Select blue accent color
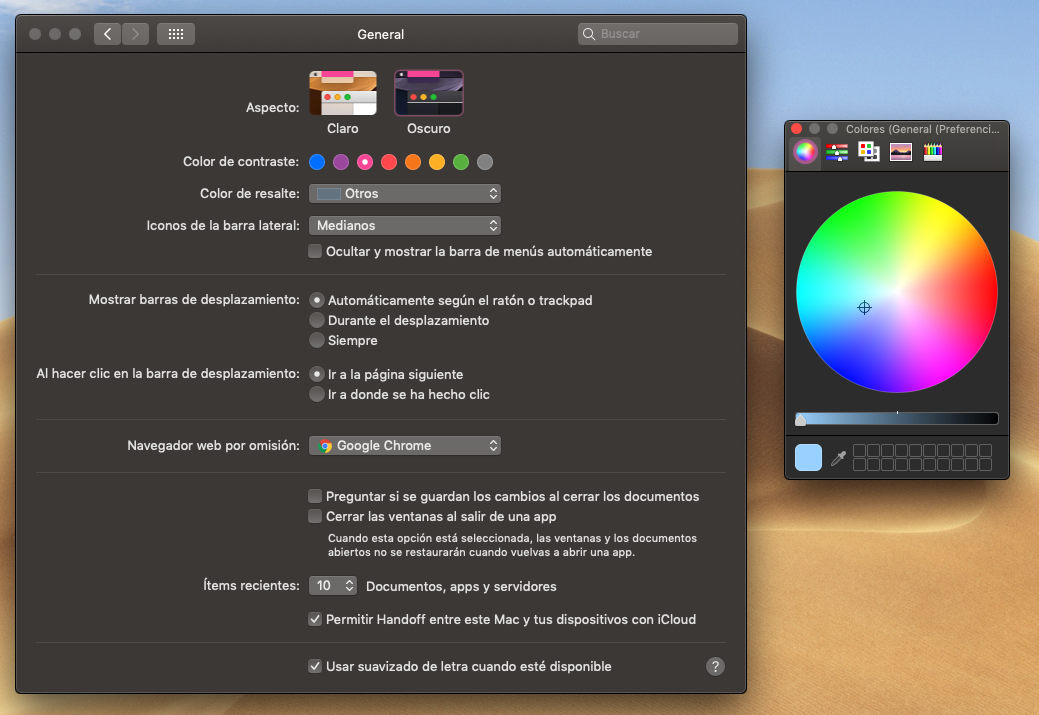This screenshot has height=715, width=1039. (317, 162)
